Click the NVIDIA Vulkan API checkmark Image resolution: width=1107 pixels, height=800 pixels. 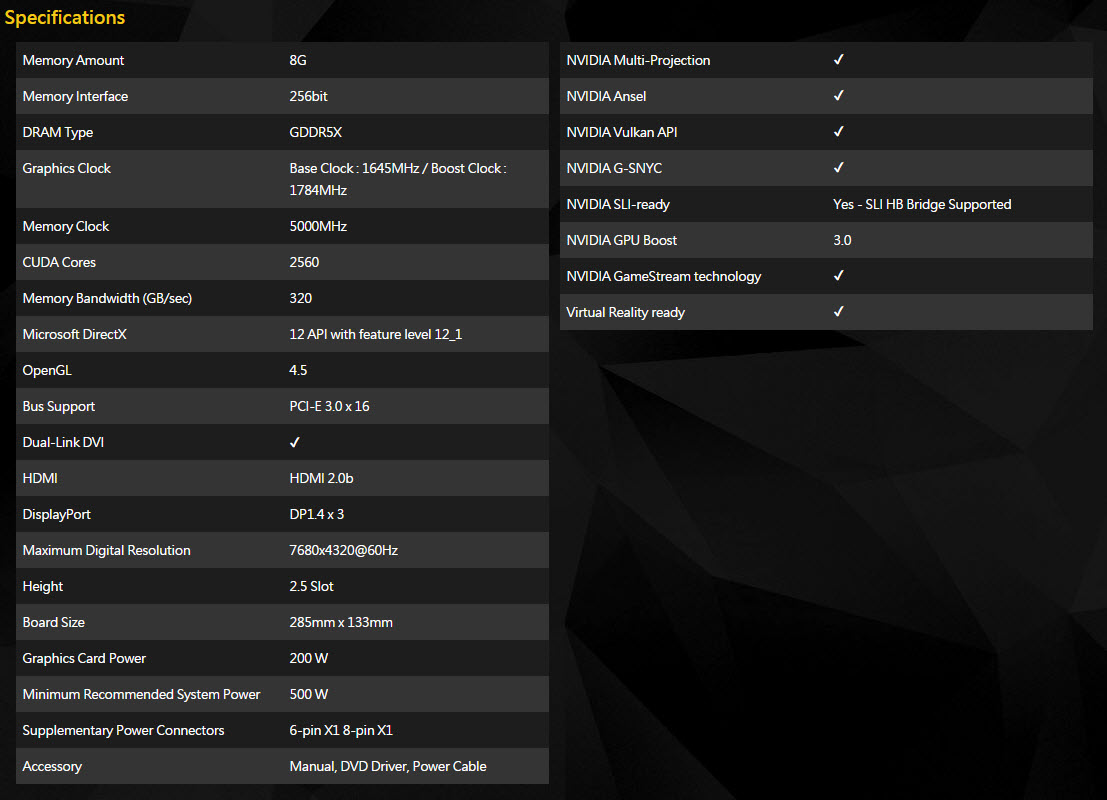839,132
